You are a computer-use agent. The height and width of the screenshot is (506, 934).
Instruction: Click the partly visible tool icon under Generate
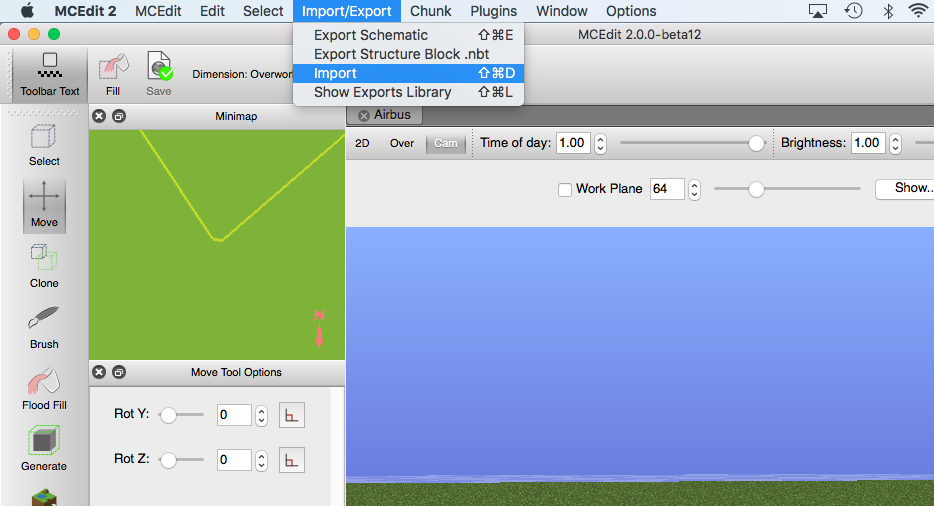tap(44, 498)
